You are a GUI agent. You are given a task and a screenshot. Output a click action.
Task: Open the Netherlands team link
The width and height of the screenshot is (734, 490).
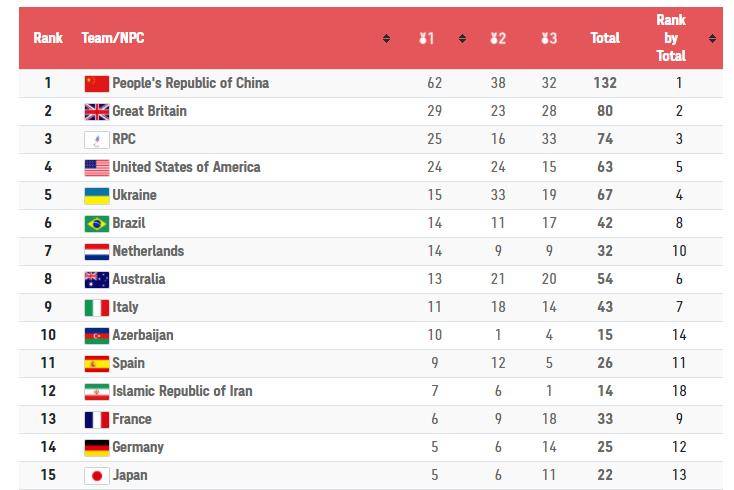pyautogui.click(x=148, y=251)
